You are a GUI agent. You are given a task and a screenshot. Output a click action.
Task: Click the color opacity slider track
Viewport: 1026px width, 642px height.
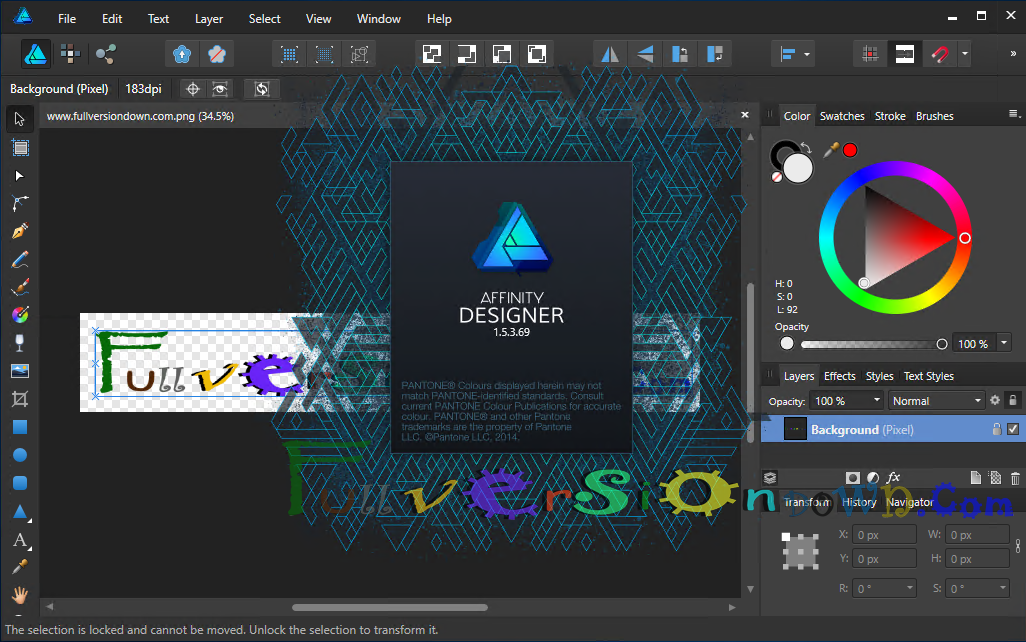(871, 344)
